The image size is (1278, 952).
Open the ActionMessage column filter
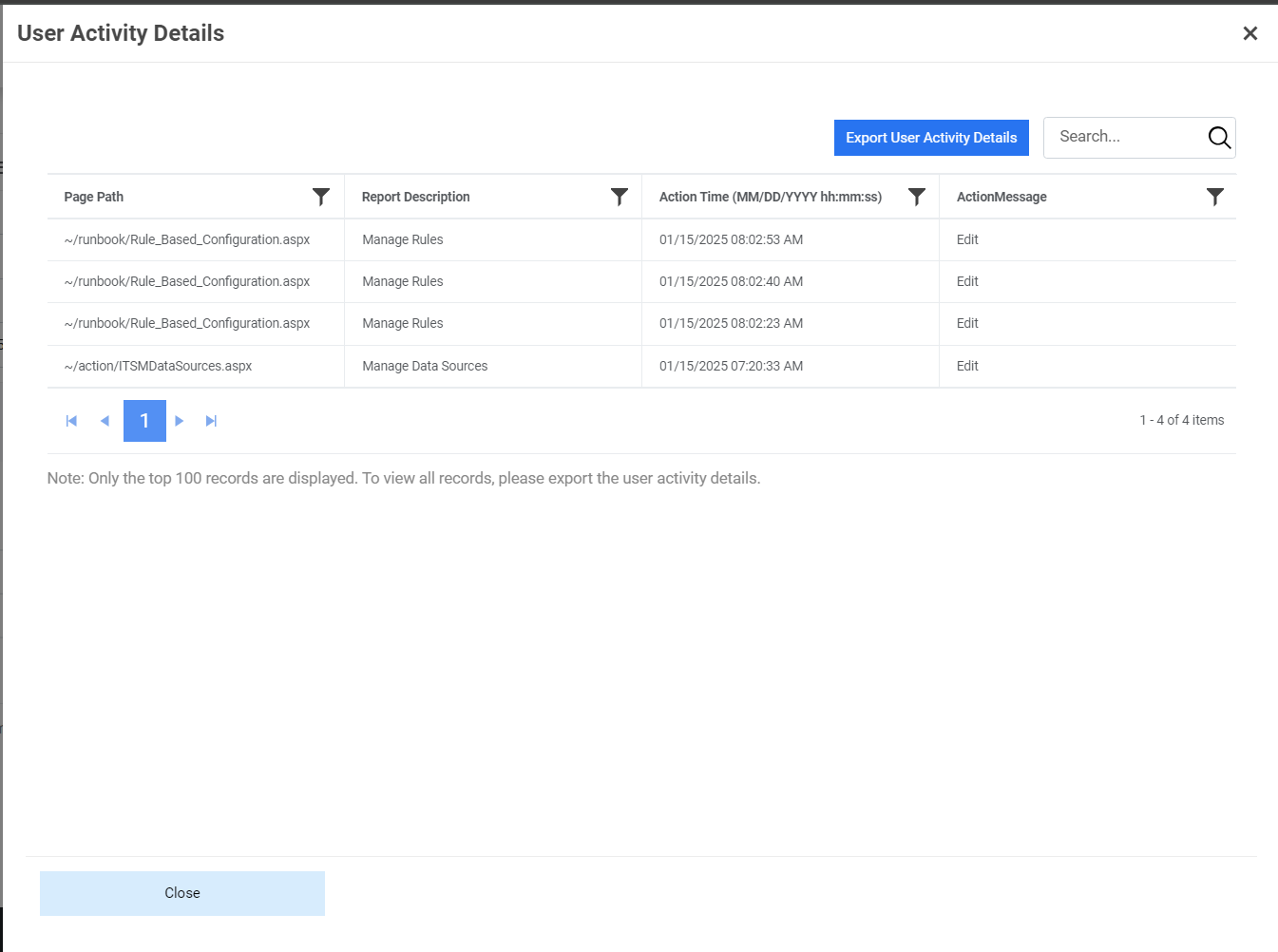tap(1215, 197)
